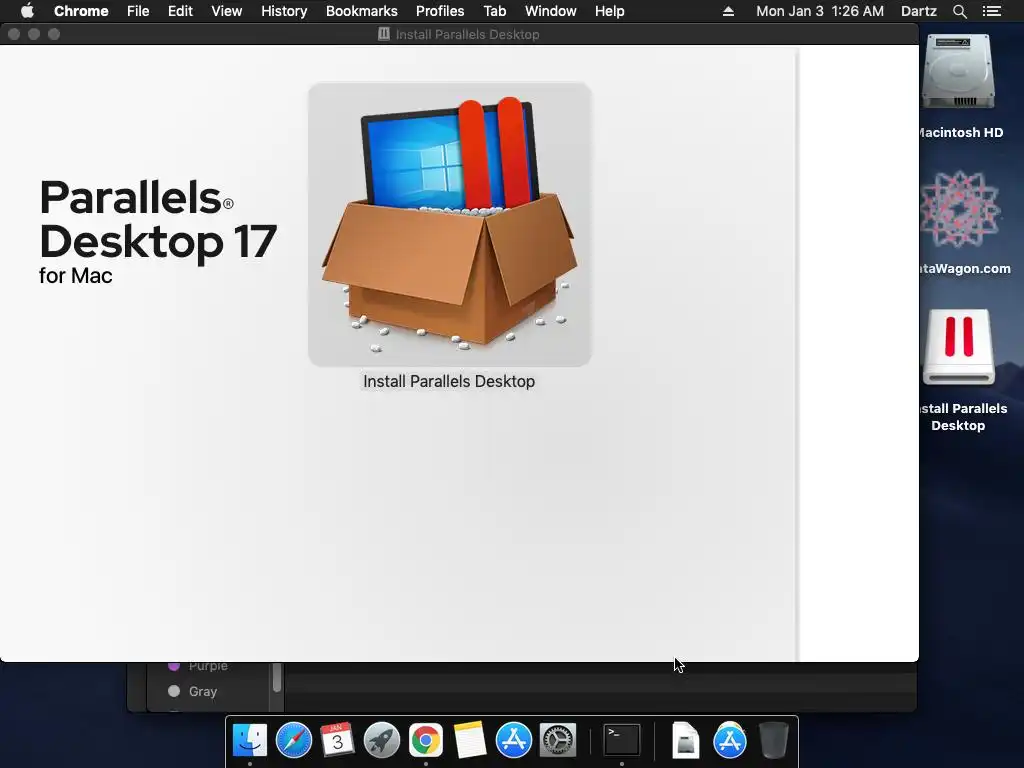Screen dimensions: 1024x768
Task: Open Finder from the Dock
Action: [x=249, y=741]
